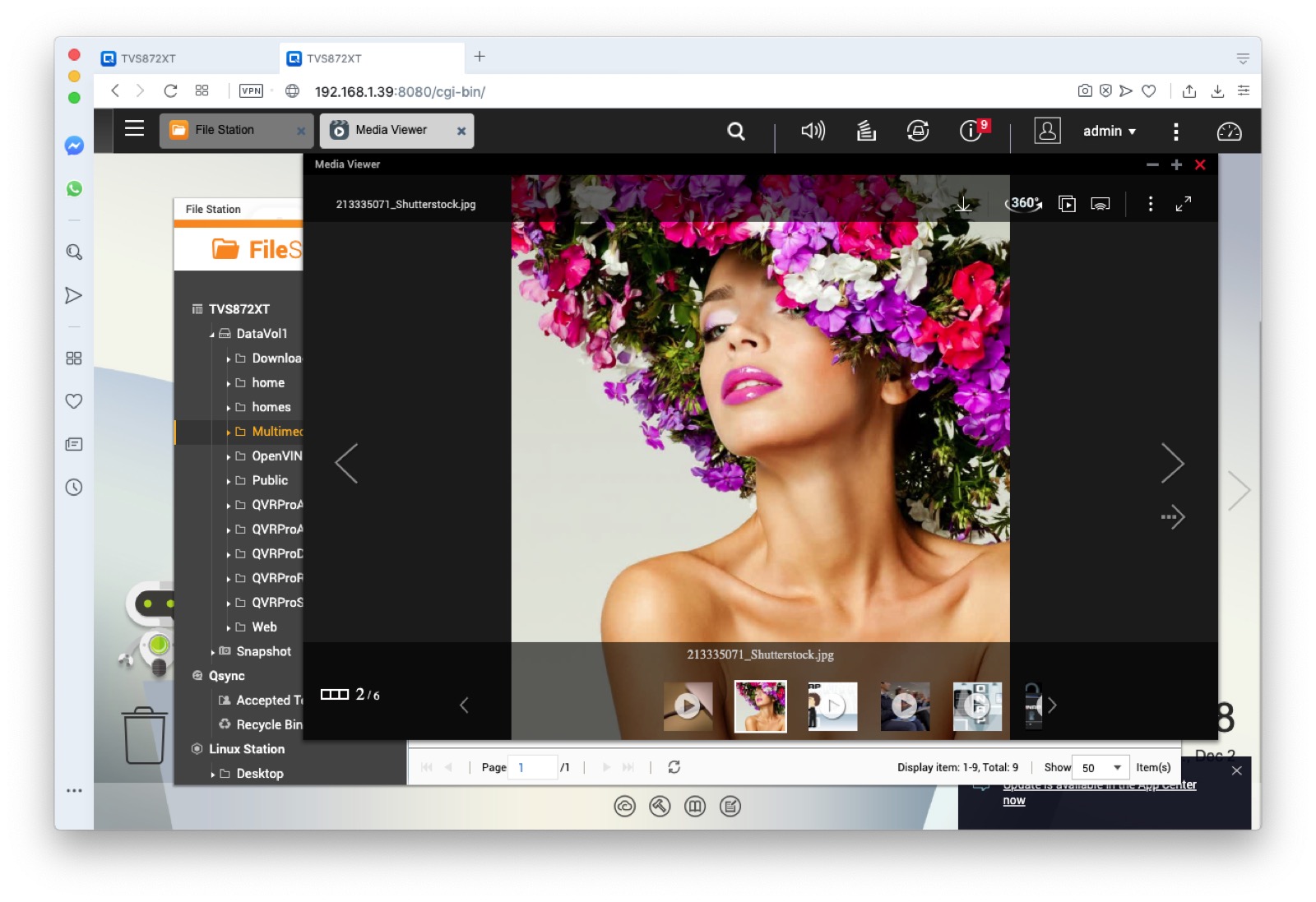This screenshot has height=902, width=1316.
Task: Dismiss the App Center update notification
Action: pyautogui.click(x=1236, y=770)
